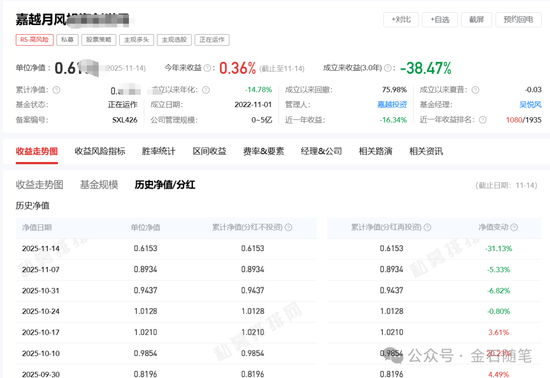Select the 历史净值/分红 sub-tab
Image resolution: width=550 pixels, height=378 pixels.
tap(165, 185)
